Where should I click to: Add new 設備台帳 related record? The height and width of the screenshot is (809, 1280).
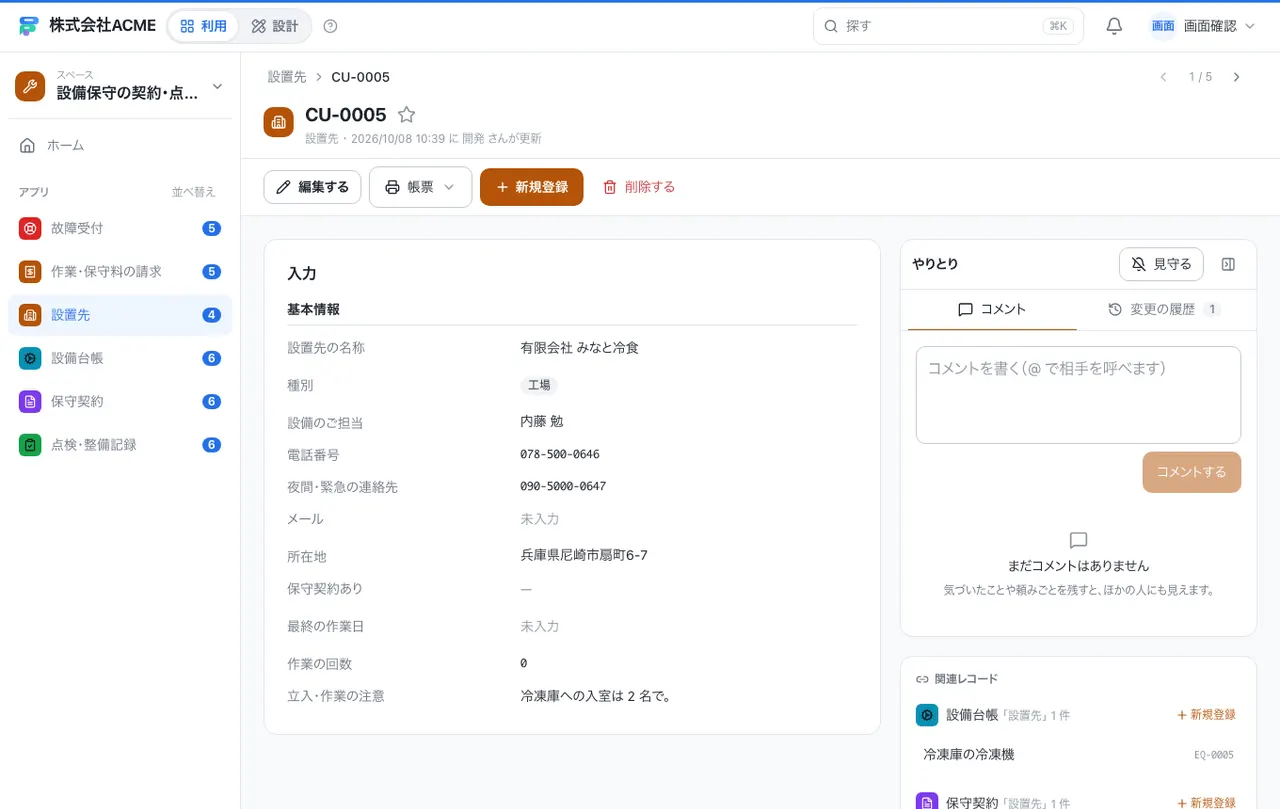point(1206,715)
